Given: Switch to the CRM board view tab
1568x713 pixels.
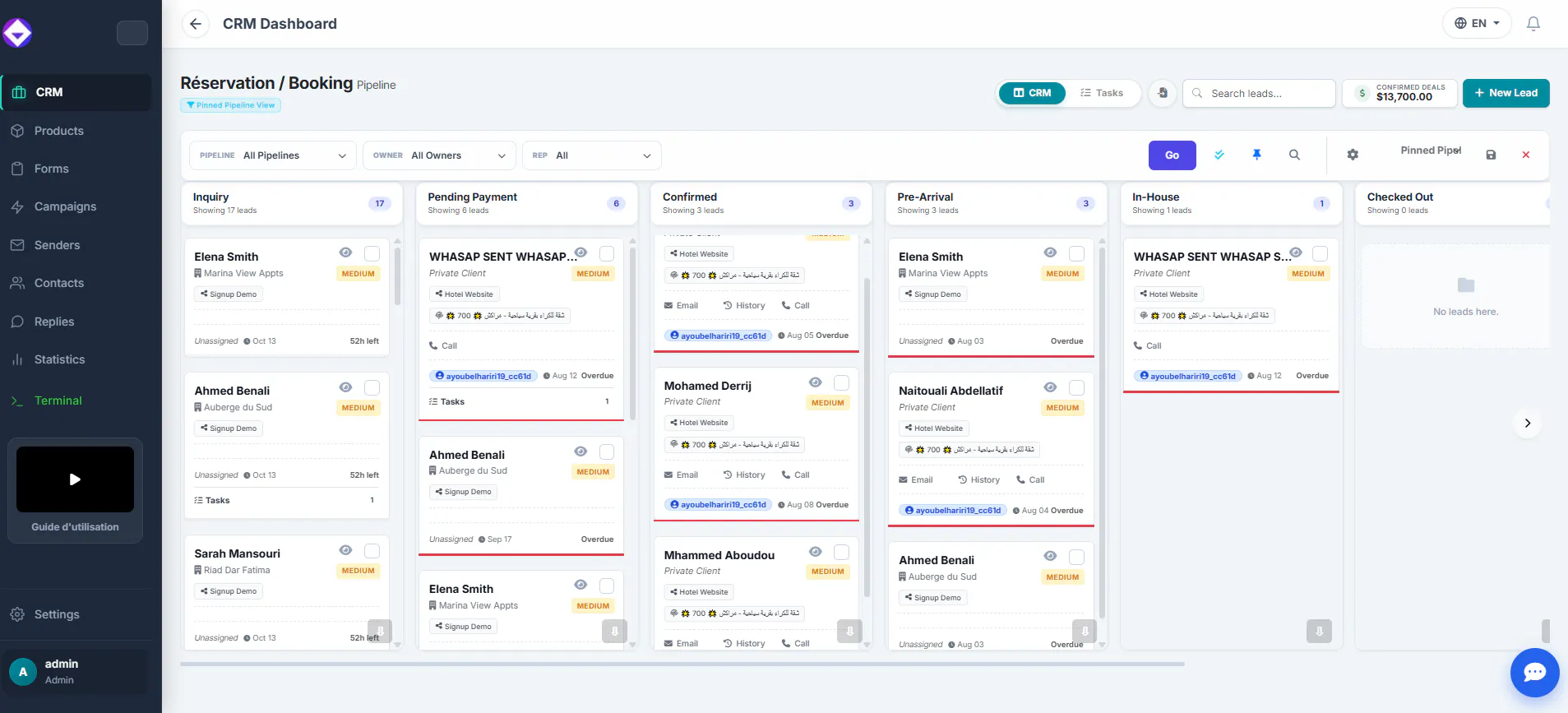Looking at the screenshot, I should pos(1032,93).
